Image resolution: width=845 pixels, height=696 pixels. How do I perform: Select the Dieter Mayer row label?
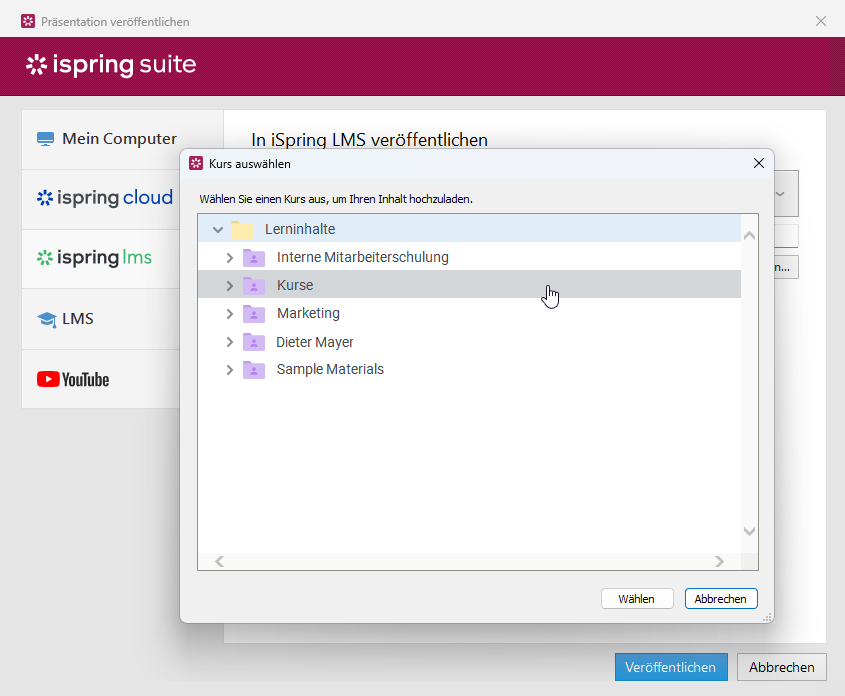click(x=315, y=342)
